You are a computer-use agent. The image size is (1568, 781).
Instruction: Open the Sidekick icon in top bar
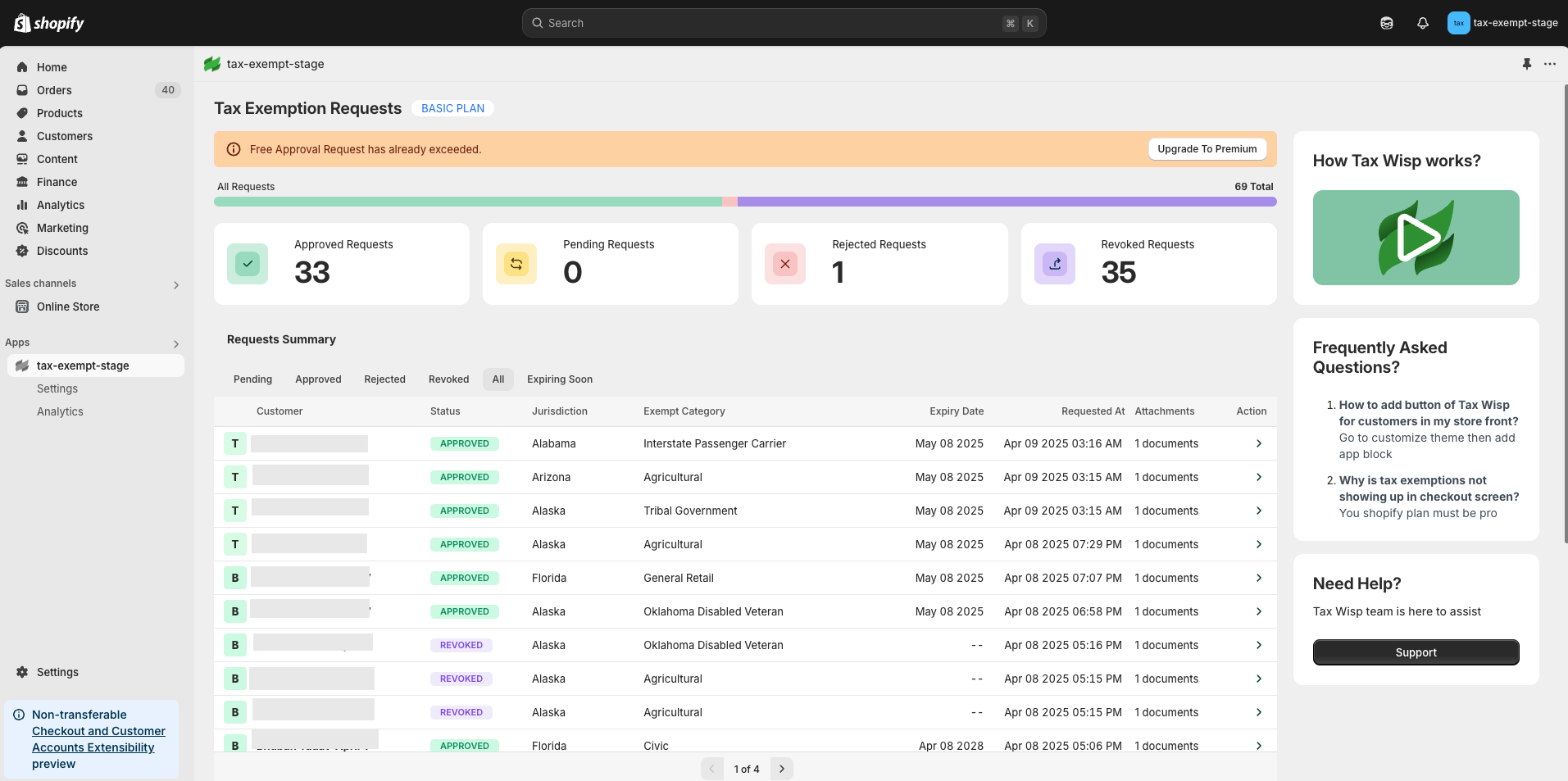[1387, 23]
